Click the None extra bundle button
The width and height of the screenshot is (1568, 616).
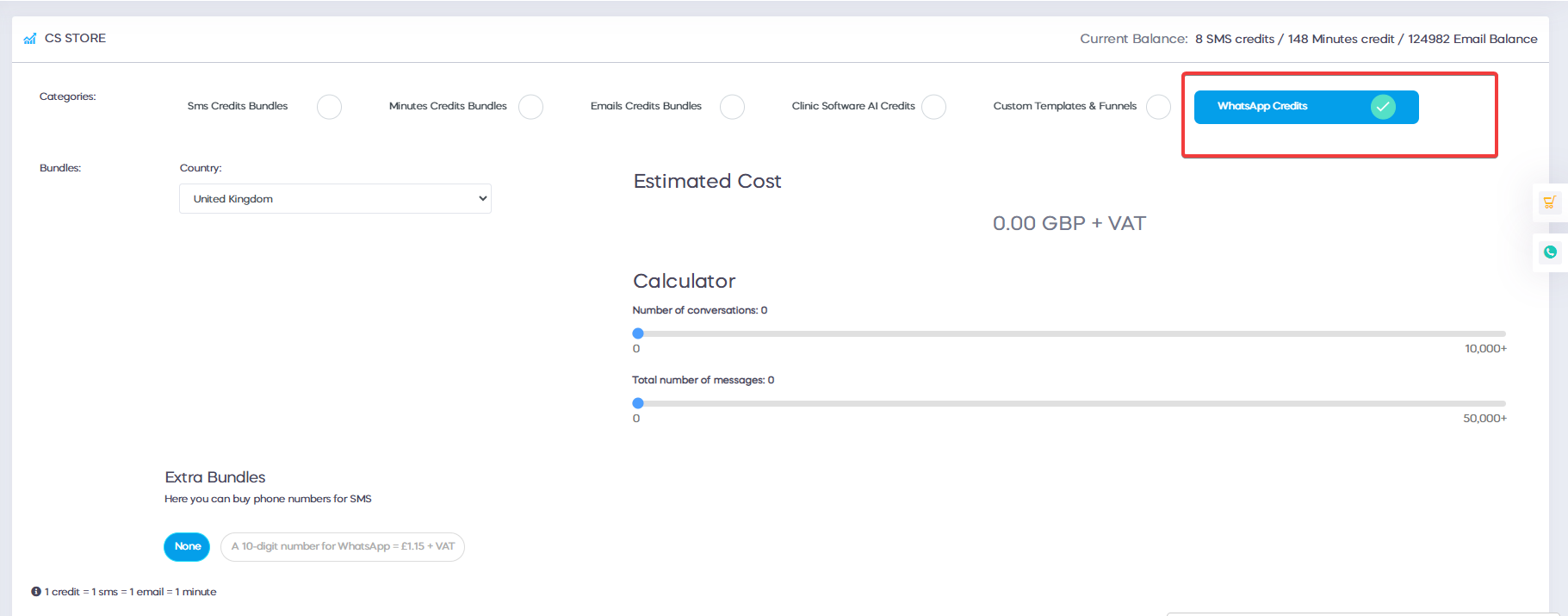(x=187, y=546)
